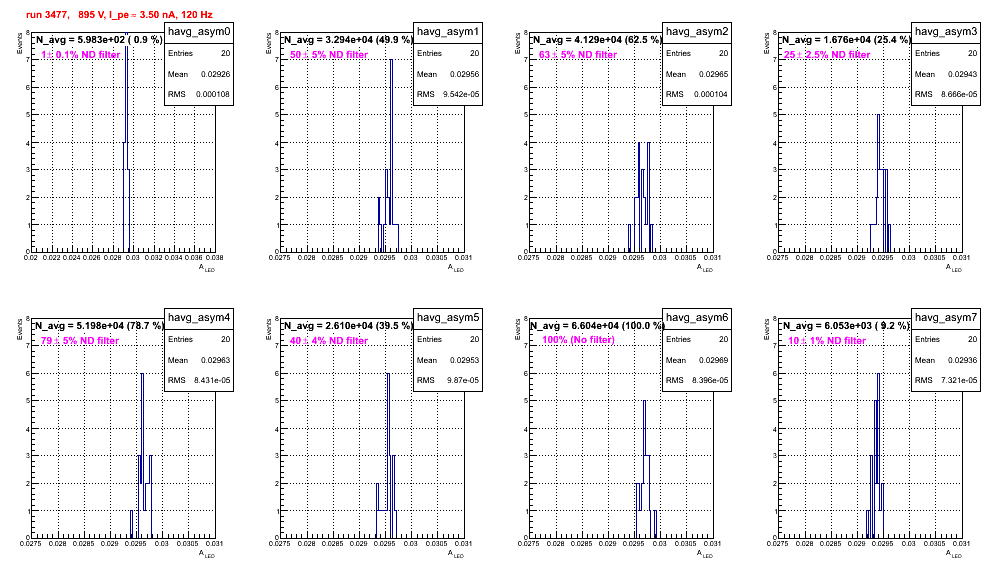Screen dimensions: 996x572
Task: Click RMS 0.000104 in havg_asym2 stats
Action: click(697, 94)
